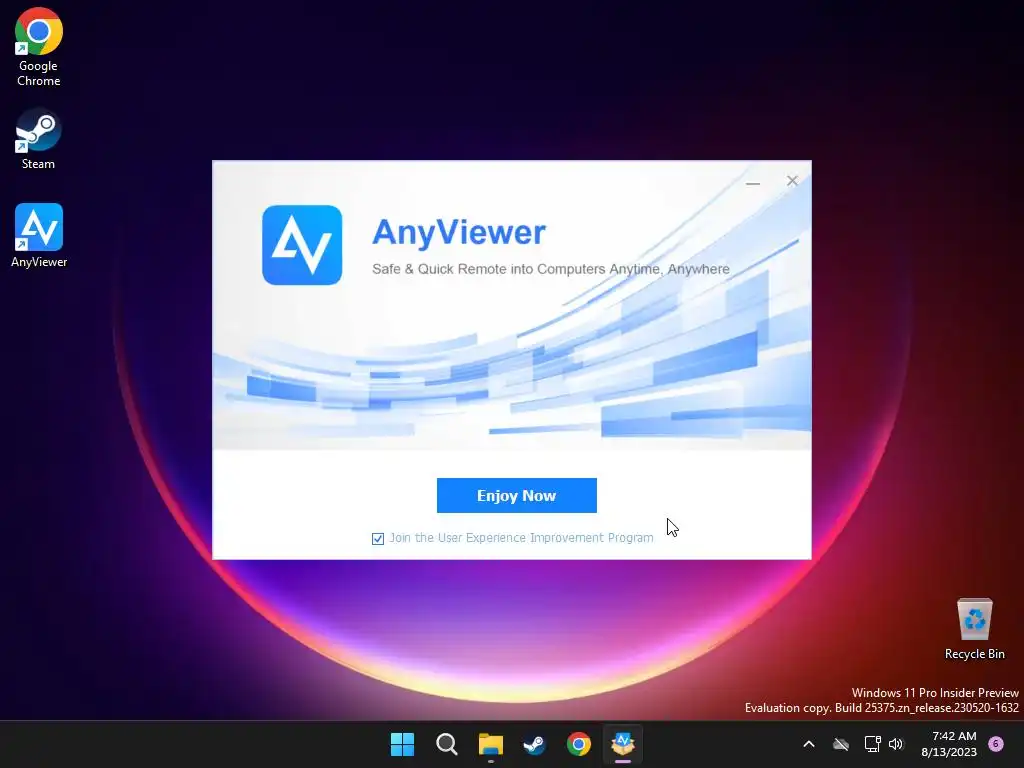Open the clock showing 7:42 AM
Screen dimensions: 1024x768
tap(949, 744)
